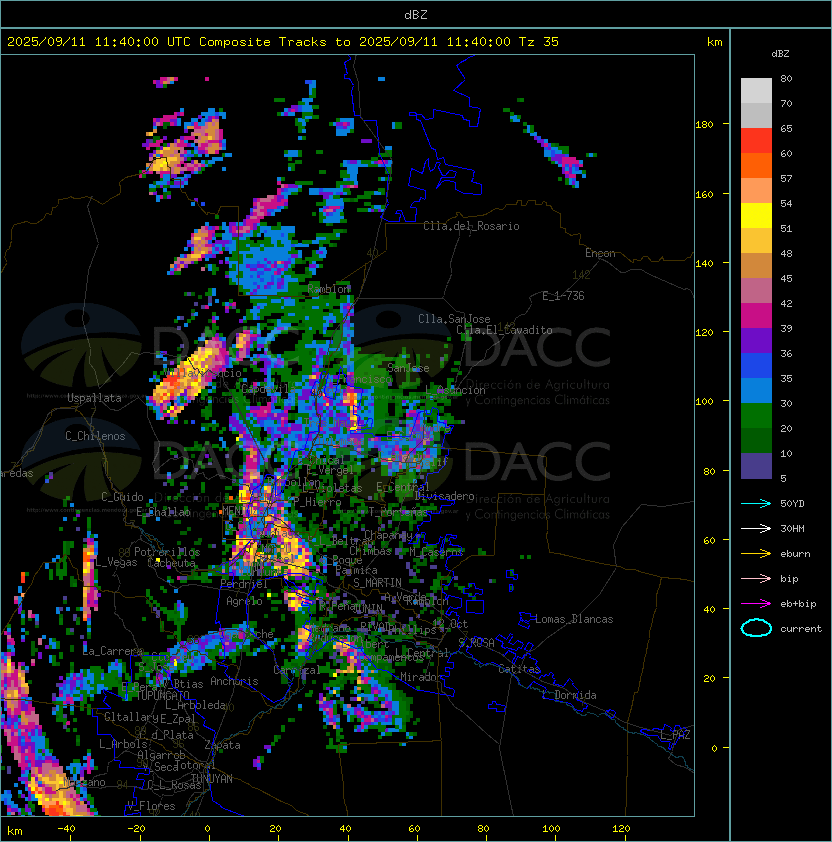
Task: Select the Zapata map label
Action: (222, 745)
